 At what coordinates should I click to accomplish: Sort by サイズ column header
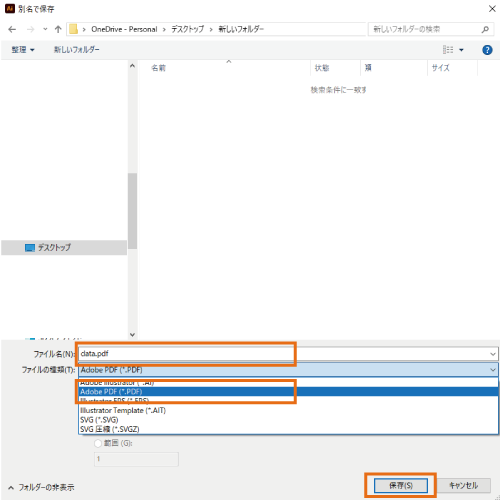pos(441,68)
